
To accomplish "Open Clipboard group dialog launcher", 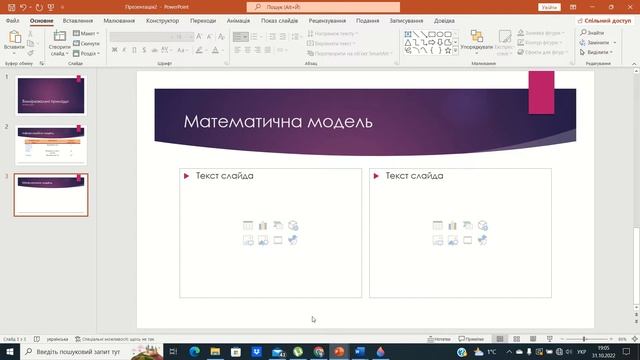I will (x=42, y=64).
